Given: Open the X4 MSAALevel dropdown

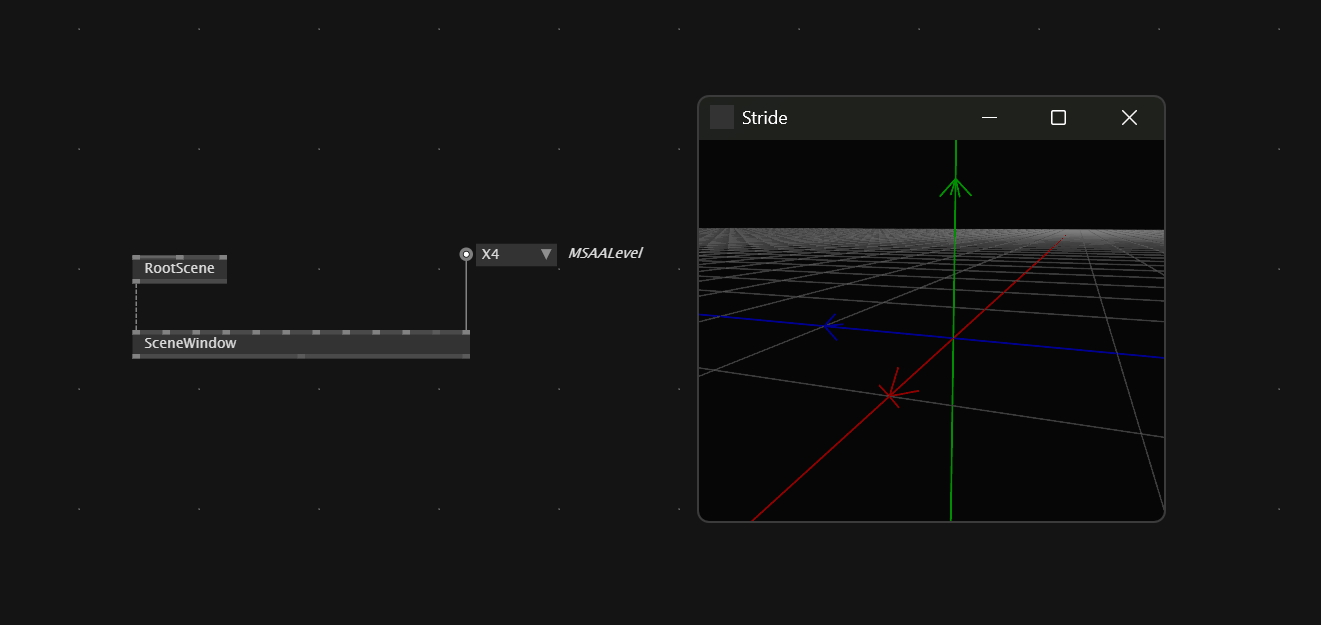Looking at the screenshot, I should click(516, 255).
